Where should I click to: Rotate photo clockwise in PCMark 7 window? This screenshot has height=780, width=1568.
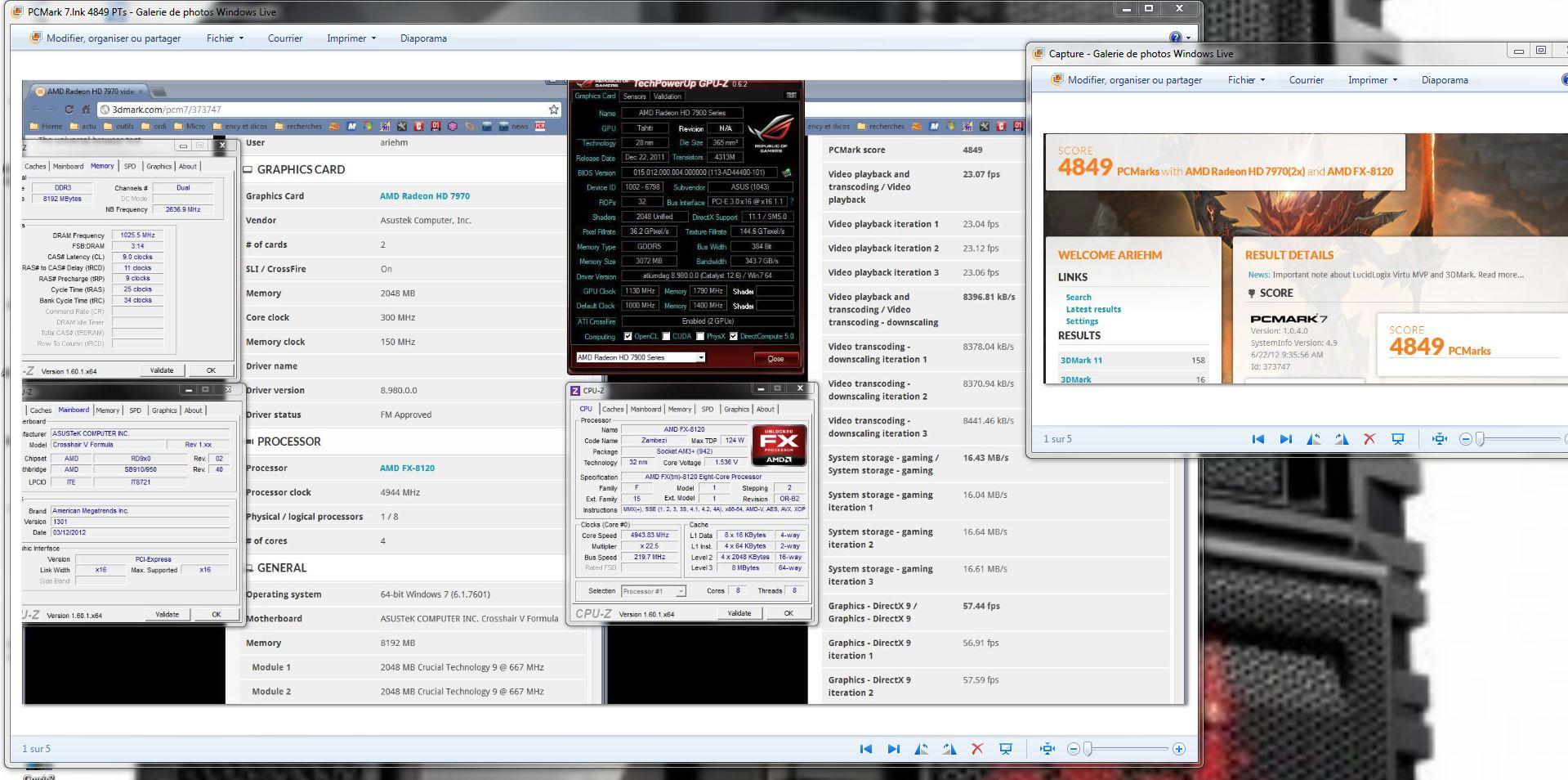[949, 749]
